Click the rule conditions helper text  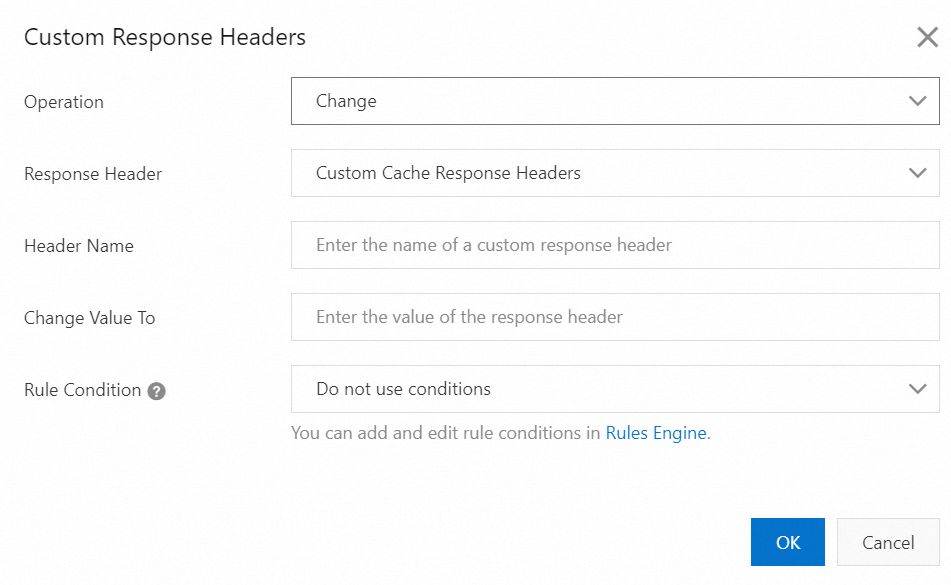click(x=447, y=434)
